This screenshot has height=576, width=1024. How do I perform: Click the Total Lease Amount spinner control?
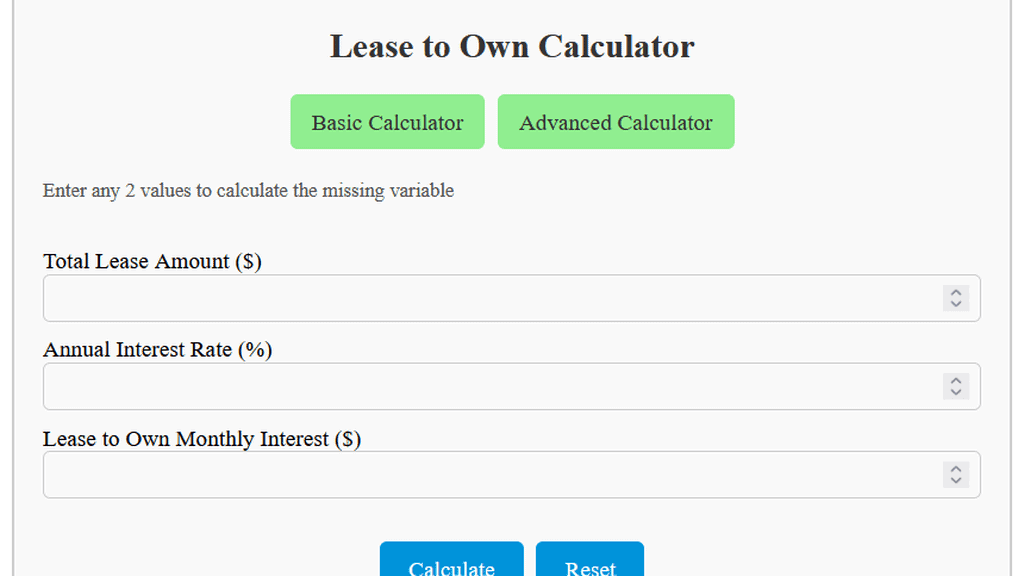click(x=955, y=298)
